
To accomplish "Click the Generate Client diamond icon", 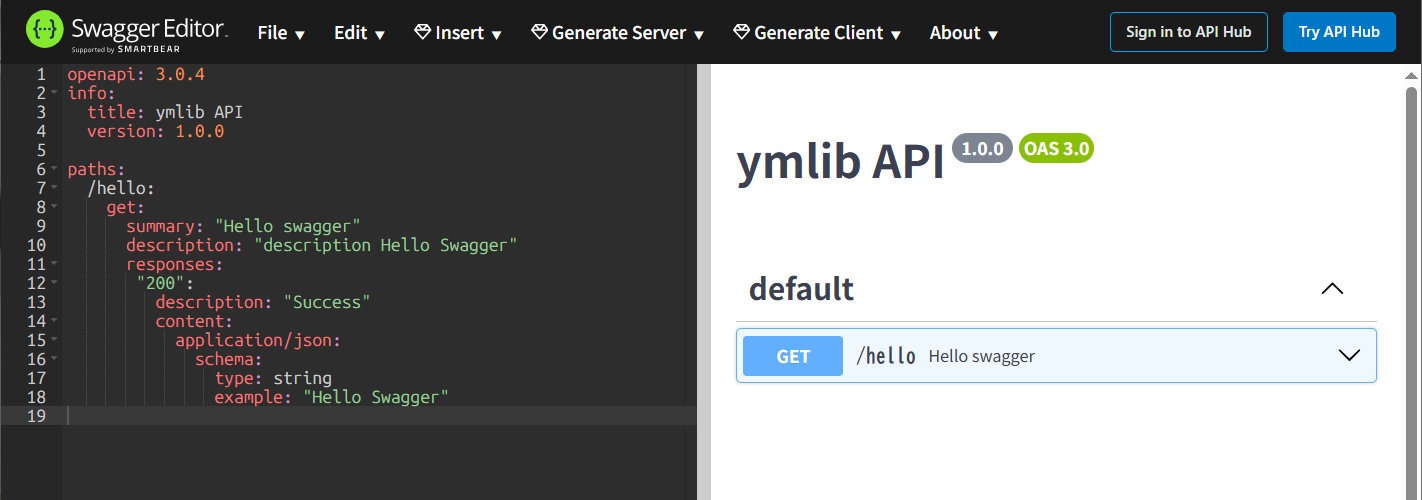I will 741,33.
